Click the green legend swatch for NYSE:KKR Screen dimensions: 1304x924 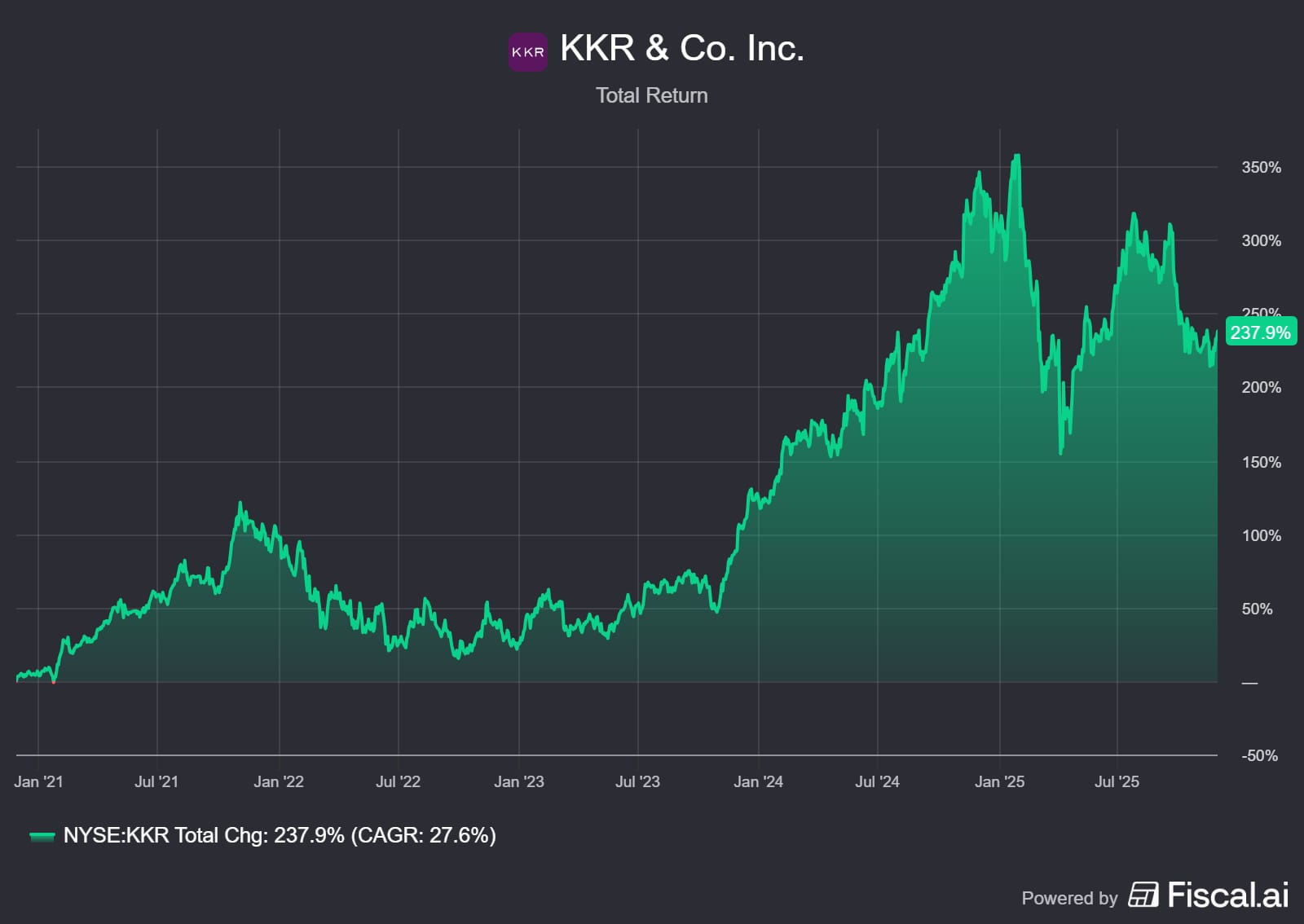(42, 836)
